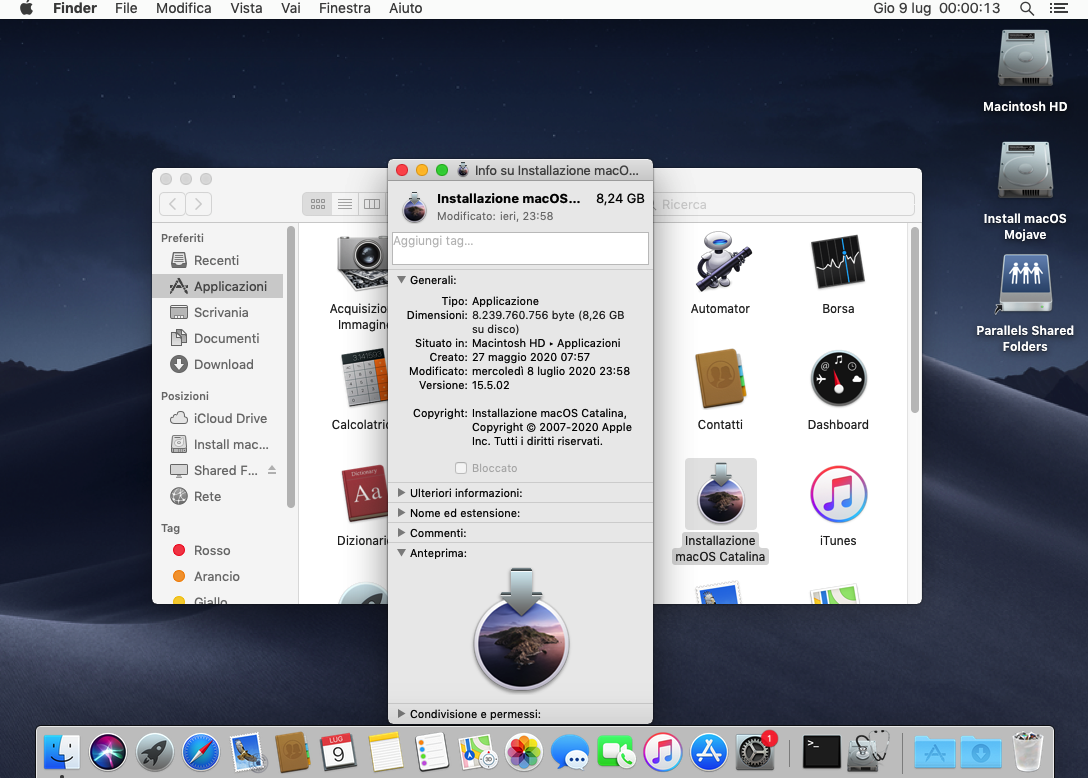Select the Arancio tag in sidebar
The width and height of the screenshot is (1088, 778).
coord(218,576)
